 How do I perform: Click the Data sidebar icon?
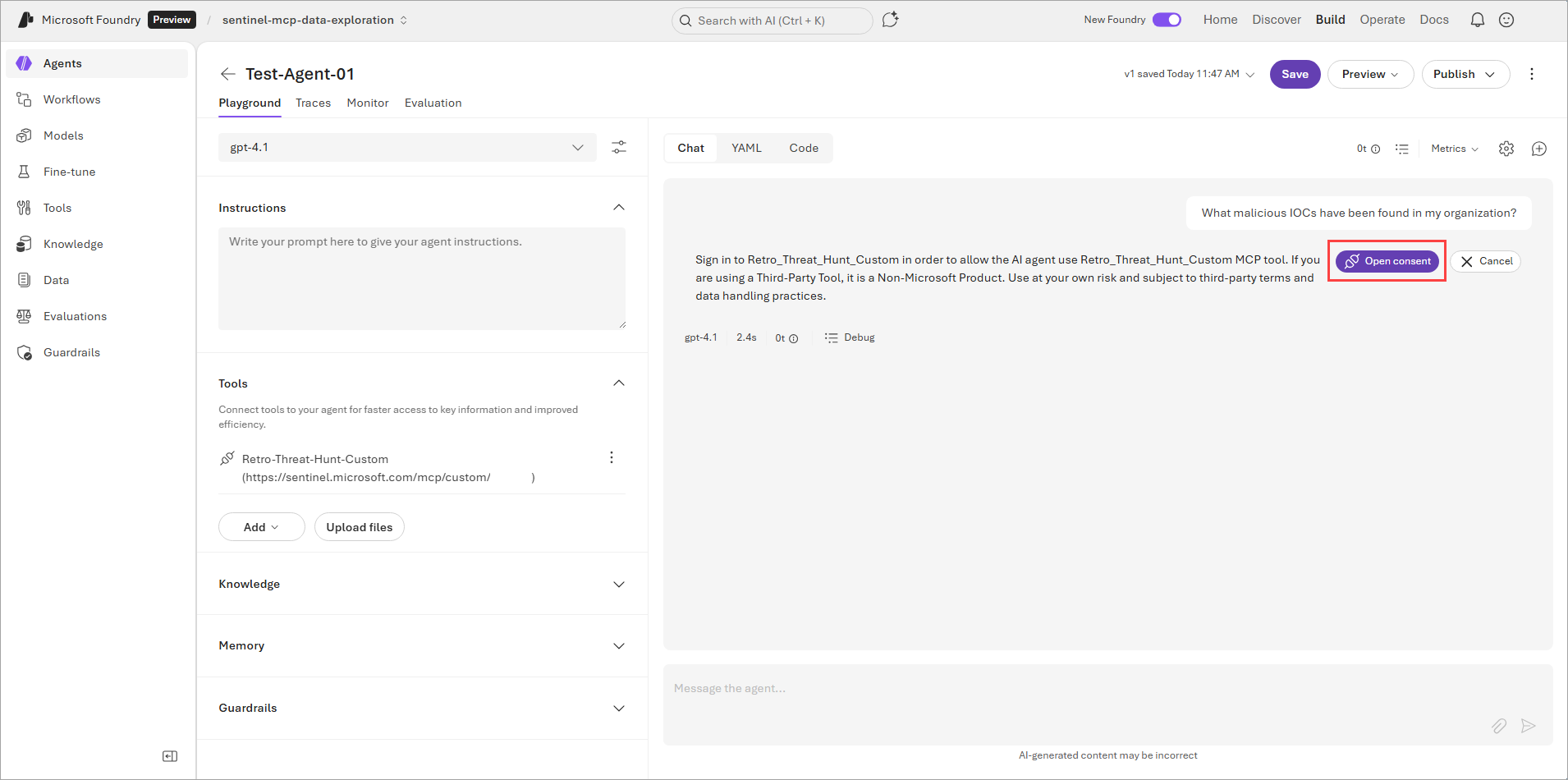[24, 280]
